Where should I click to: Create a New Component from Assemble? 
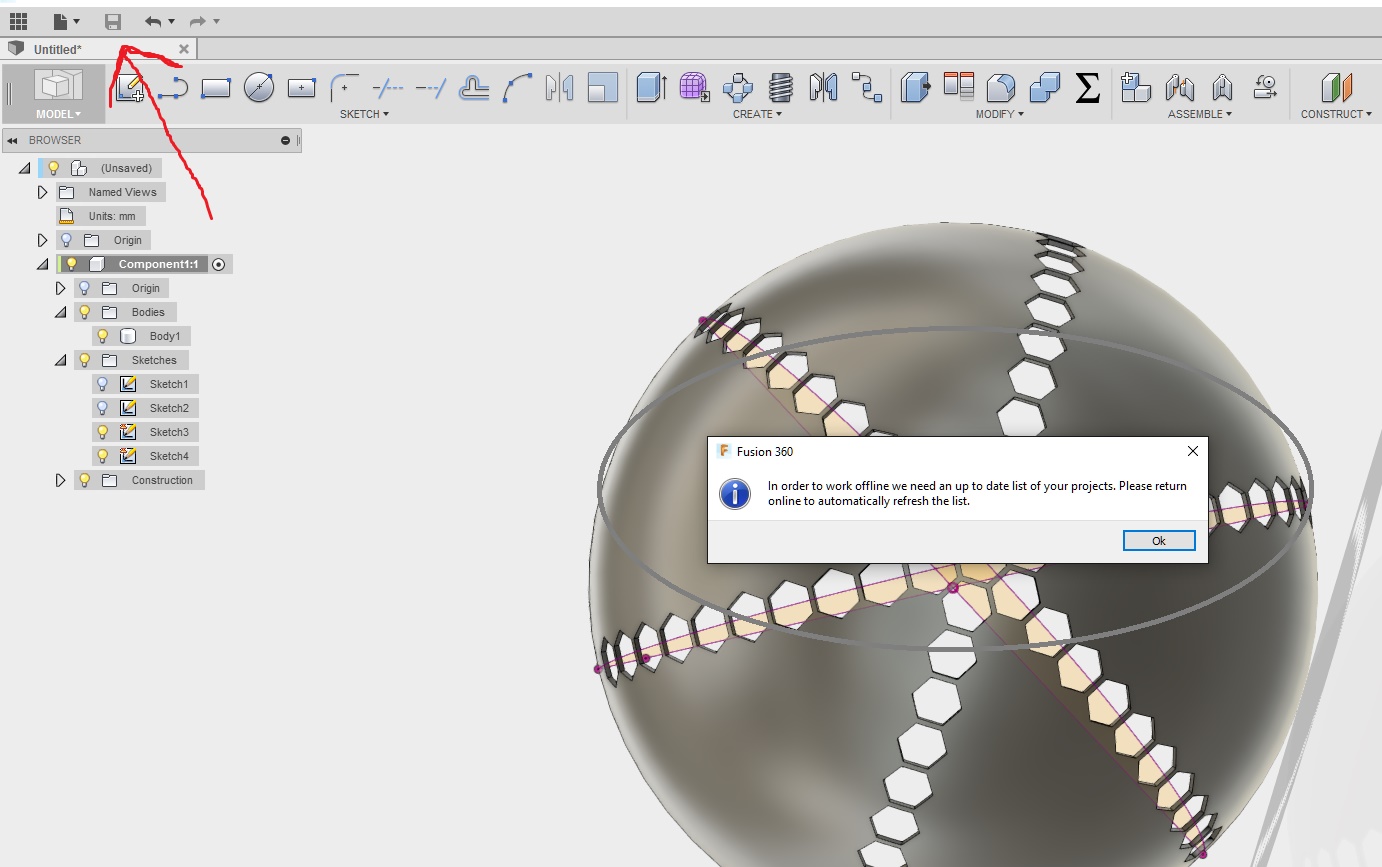pyautogui.click(x=1134, y=88)
